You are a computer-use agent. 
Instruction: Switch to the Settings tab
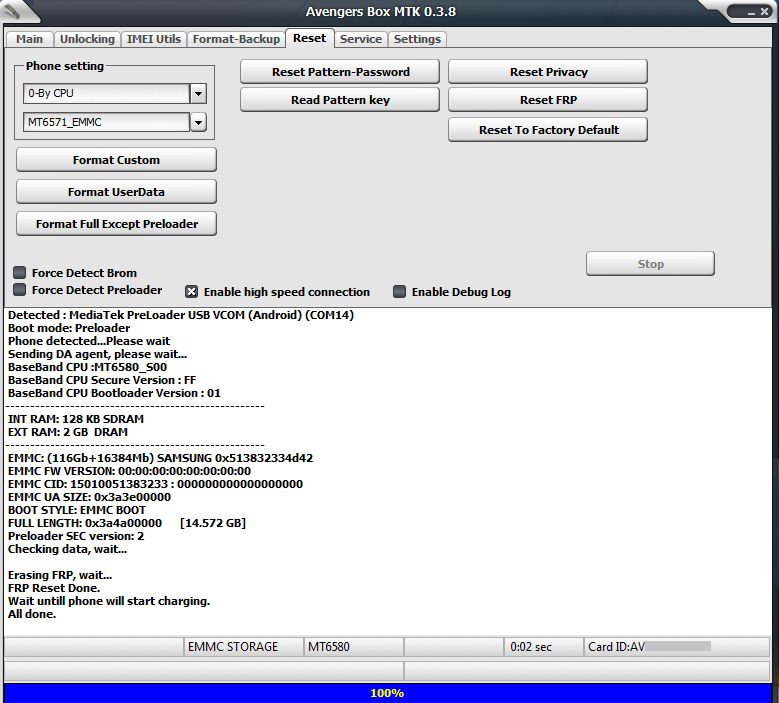tap(417, 39)
